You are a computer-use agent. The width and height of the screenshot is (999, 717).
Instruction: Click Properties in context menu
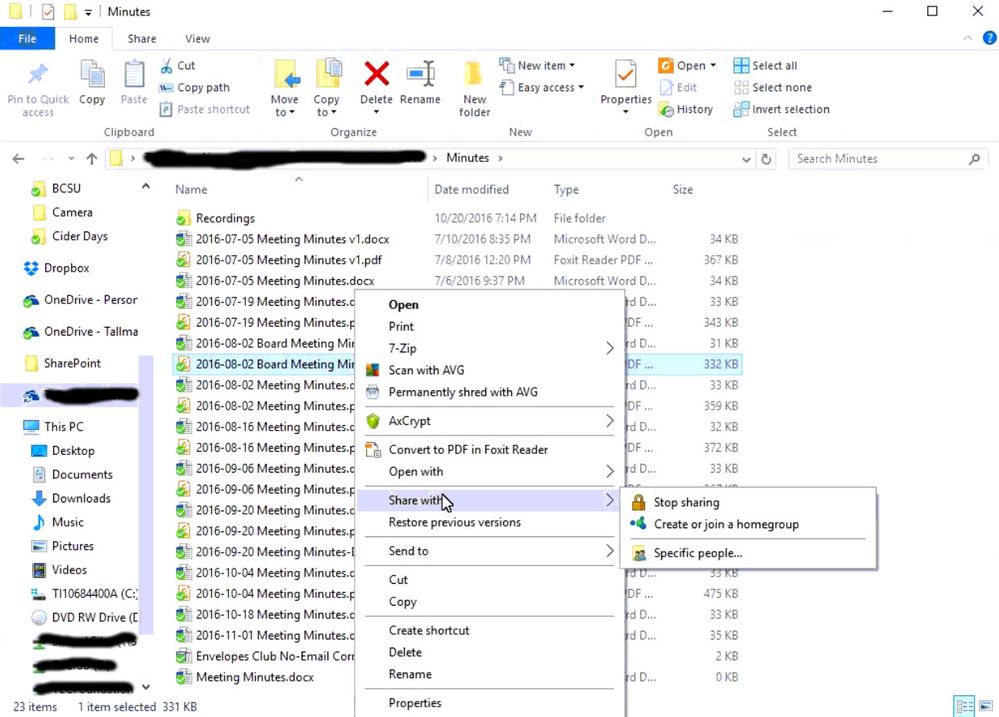click(x=415, y=702)
